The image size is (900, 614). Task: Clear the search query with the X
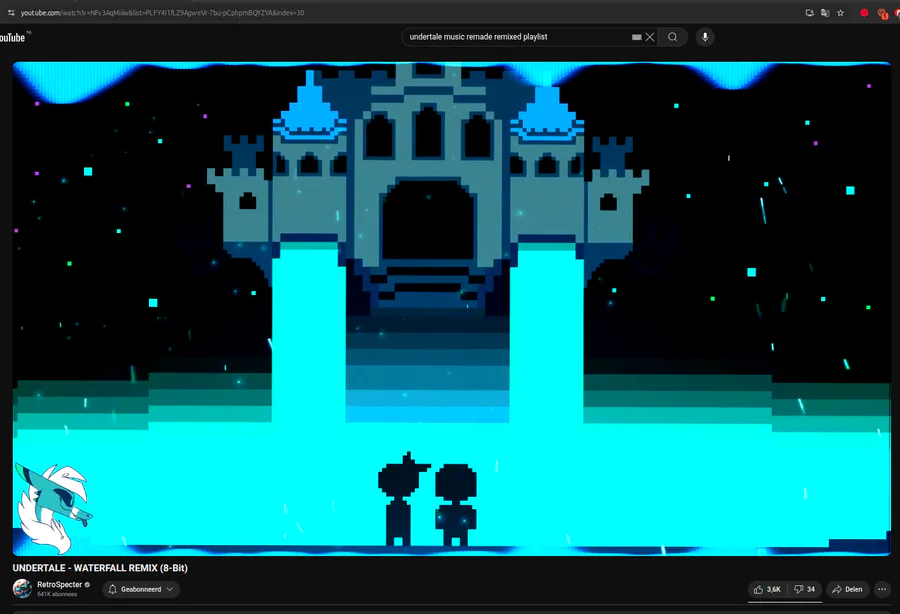tap(650, 37)
